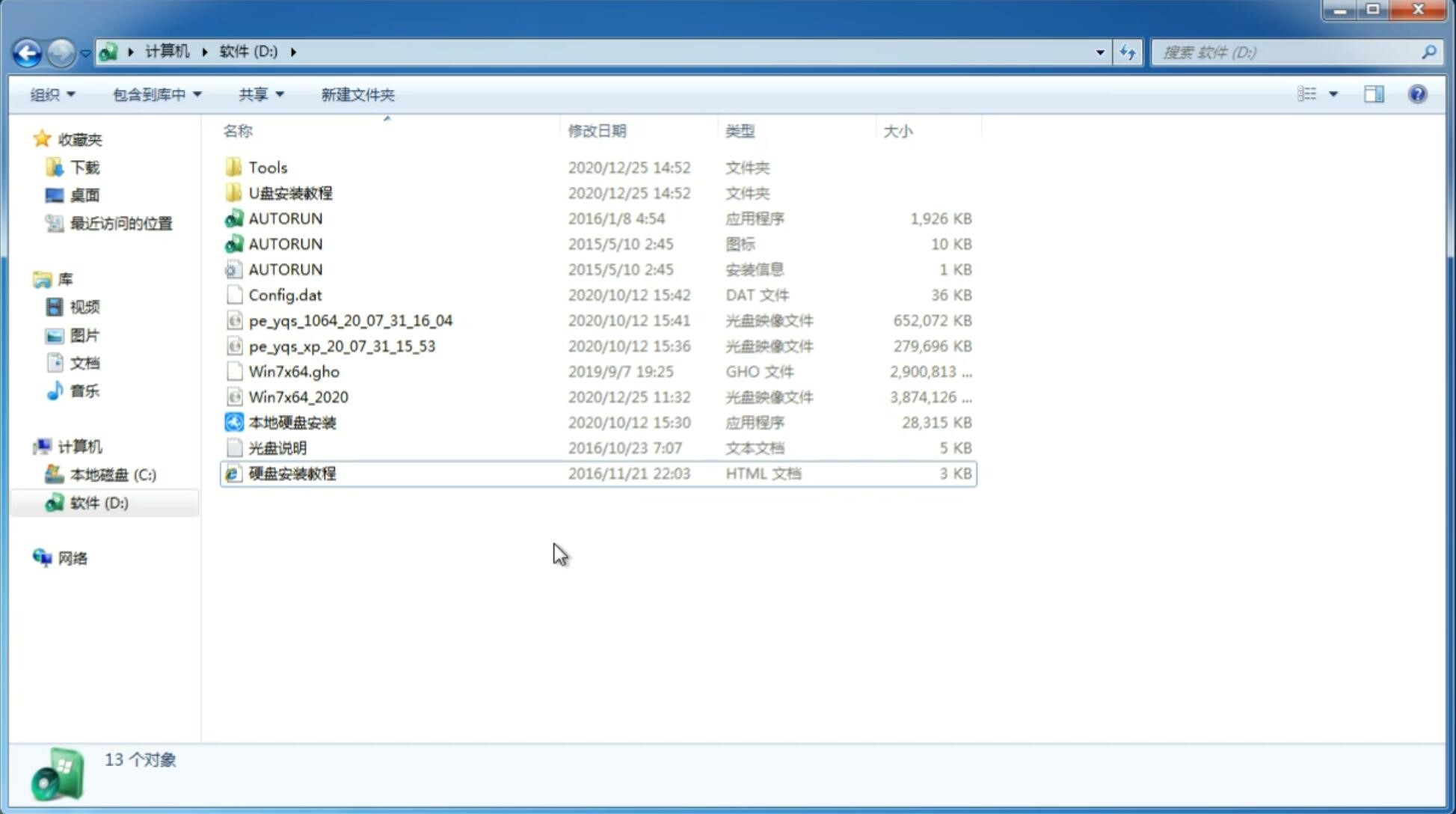Image resolution: width=1456 pixels, height=814 pixels.
Task: Expand the address bar path dropdown
Action: point(1100,51)
